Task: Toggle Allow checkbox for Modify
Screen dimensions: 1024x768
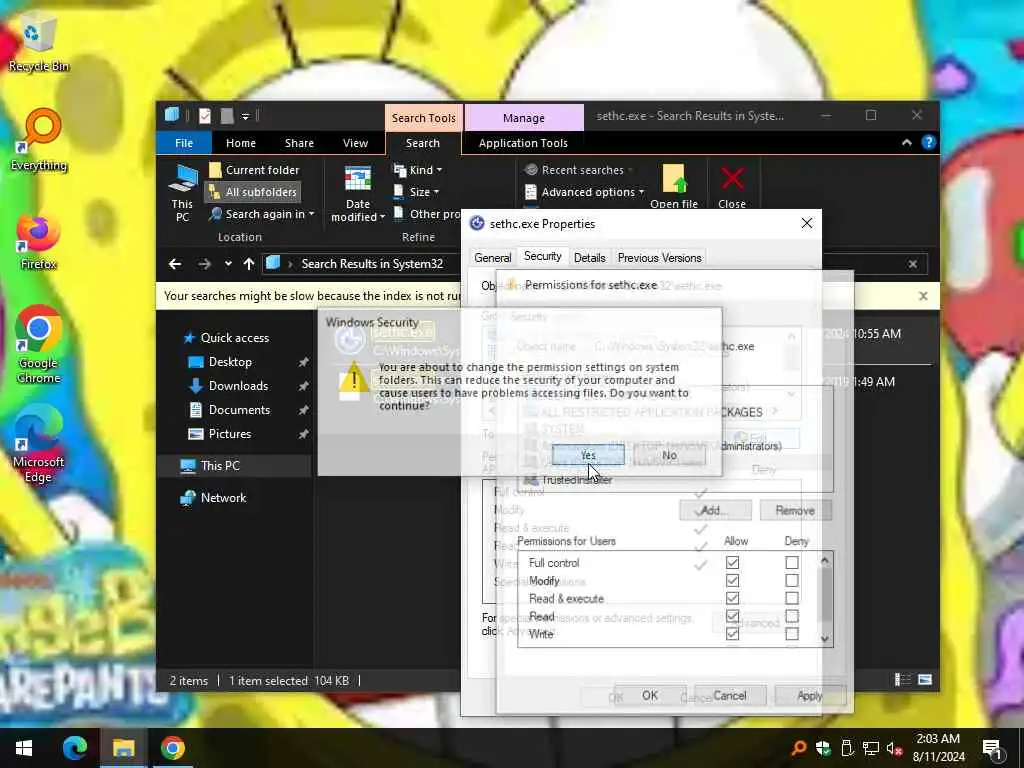Action: click(732, 581)
